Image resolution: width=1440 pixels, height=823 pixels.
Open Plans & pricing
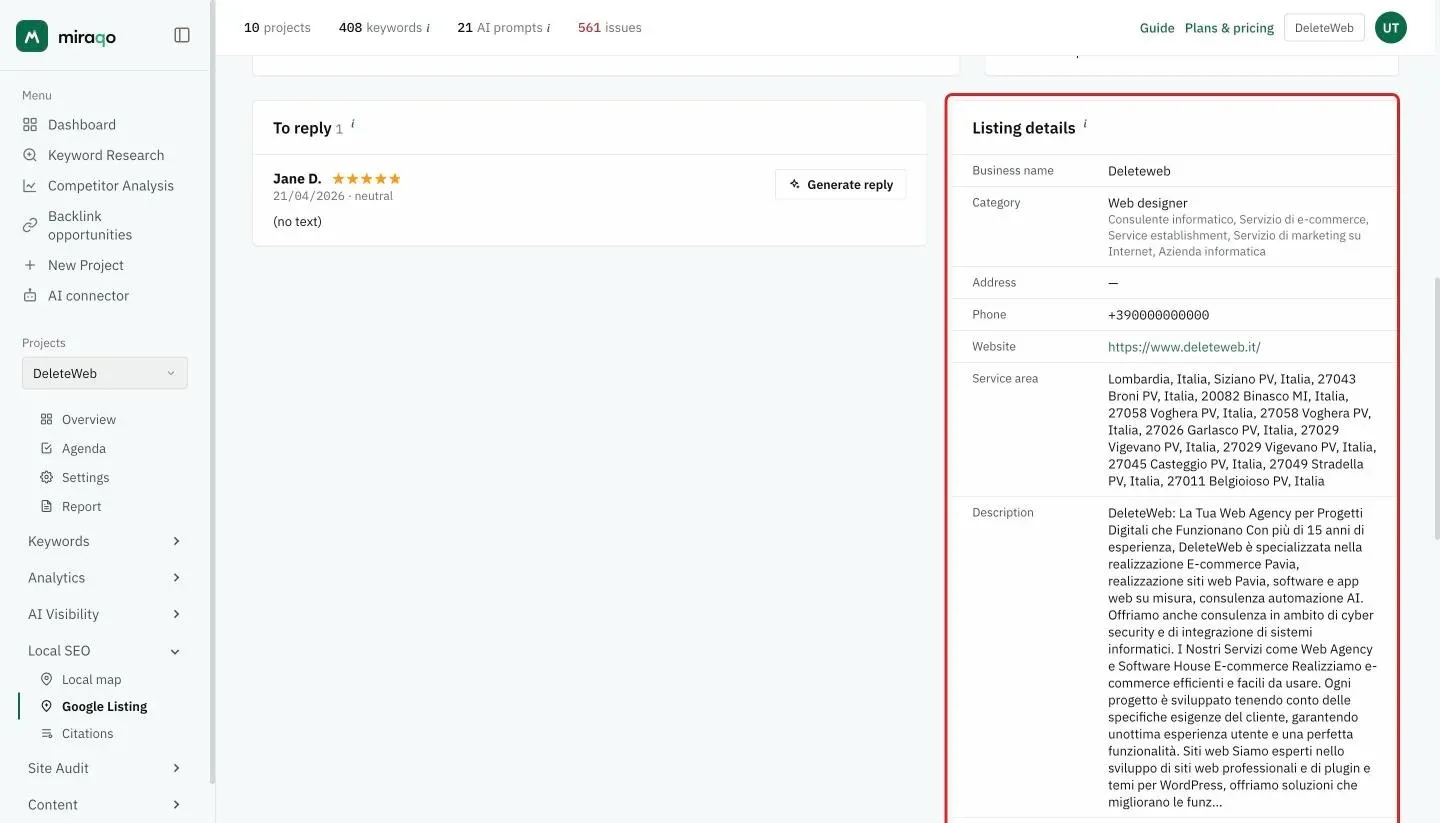(1229, 28)
